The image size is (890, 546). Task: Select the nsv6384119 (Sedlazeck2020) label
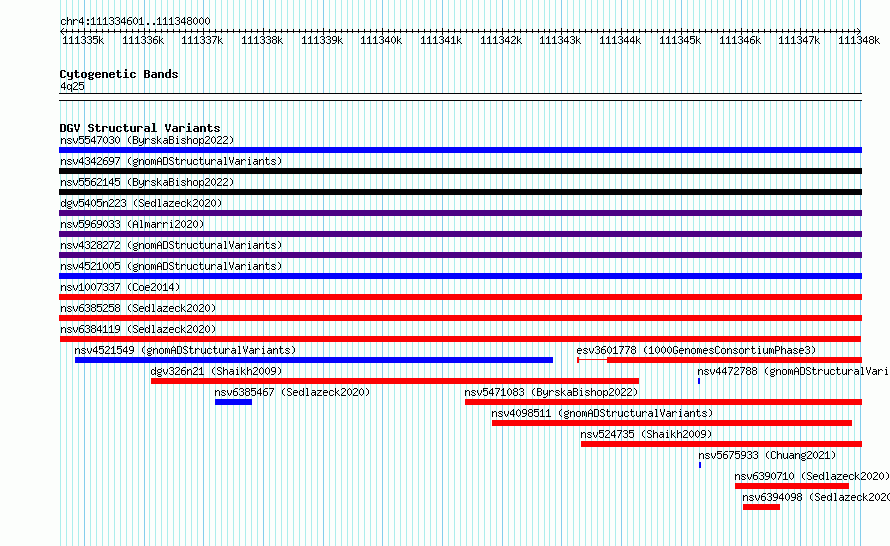[138, 329]
